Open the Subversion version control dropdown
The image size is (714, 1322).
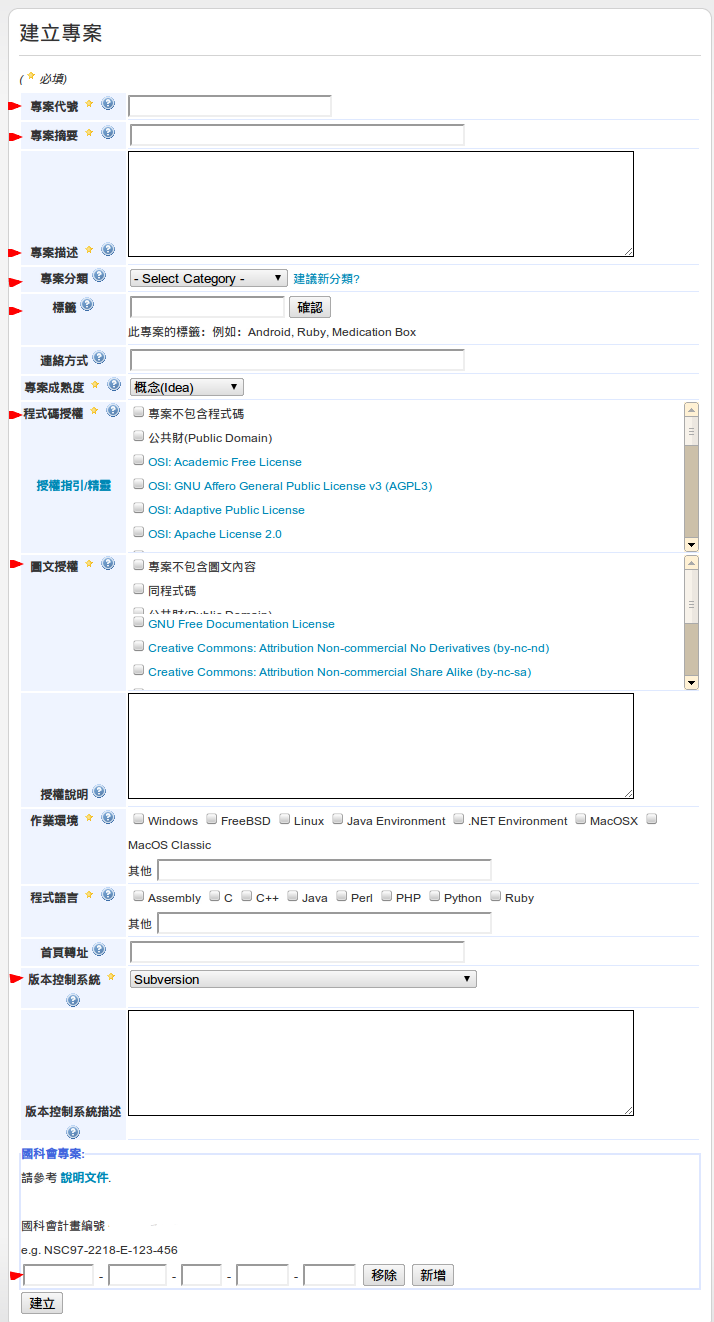tap(303, 979)
